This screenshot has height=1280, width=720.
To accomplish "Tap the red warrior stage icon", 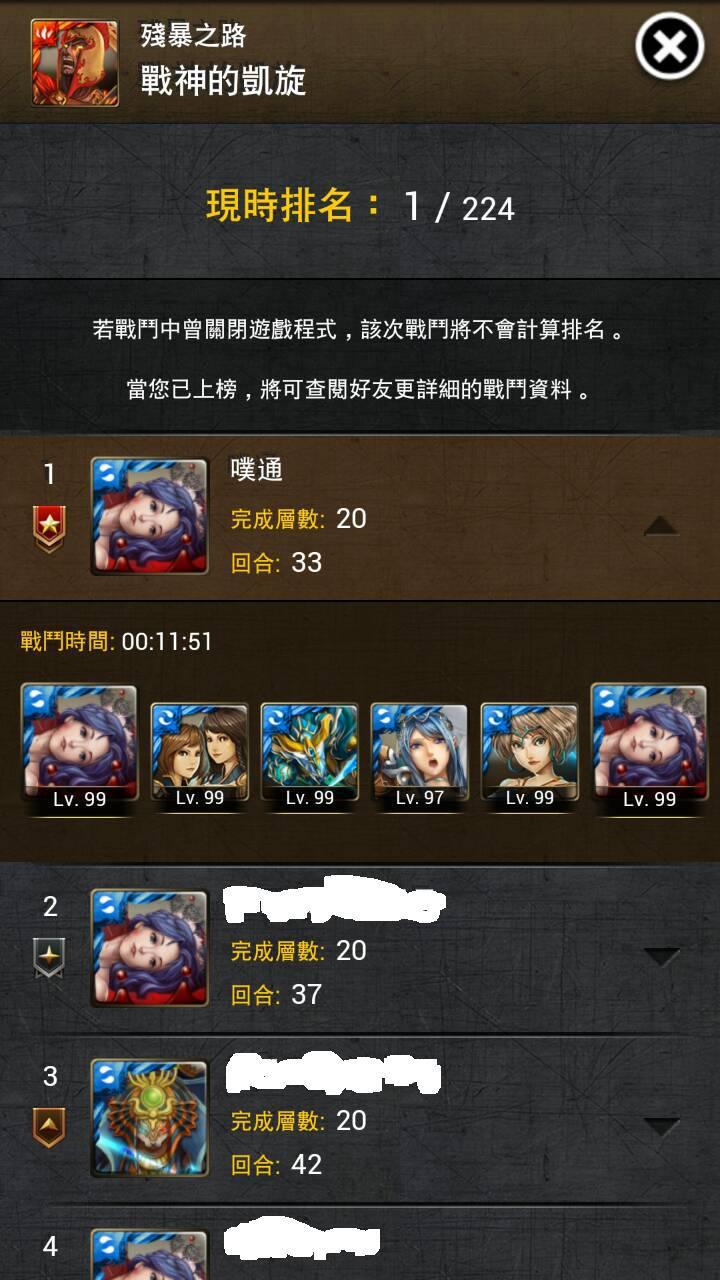I will pyautogui.click(x=75, y=62).
